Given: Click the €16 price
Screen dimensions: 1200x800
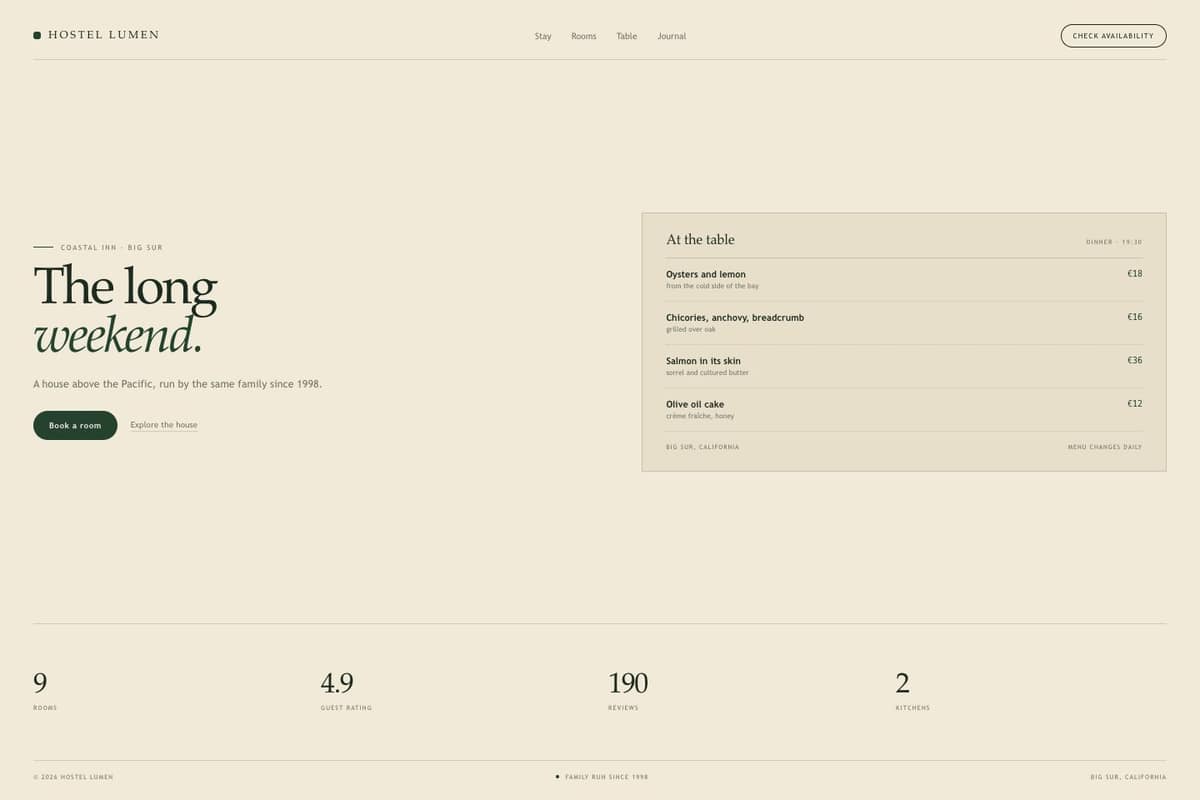Looking at the screenshot, I should [x=1135, y=317].
